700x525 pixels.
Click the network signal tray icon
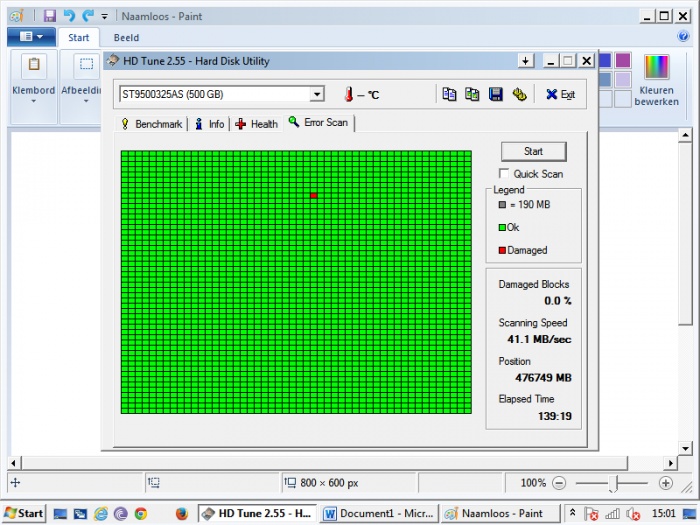coord(612,514)
